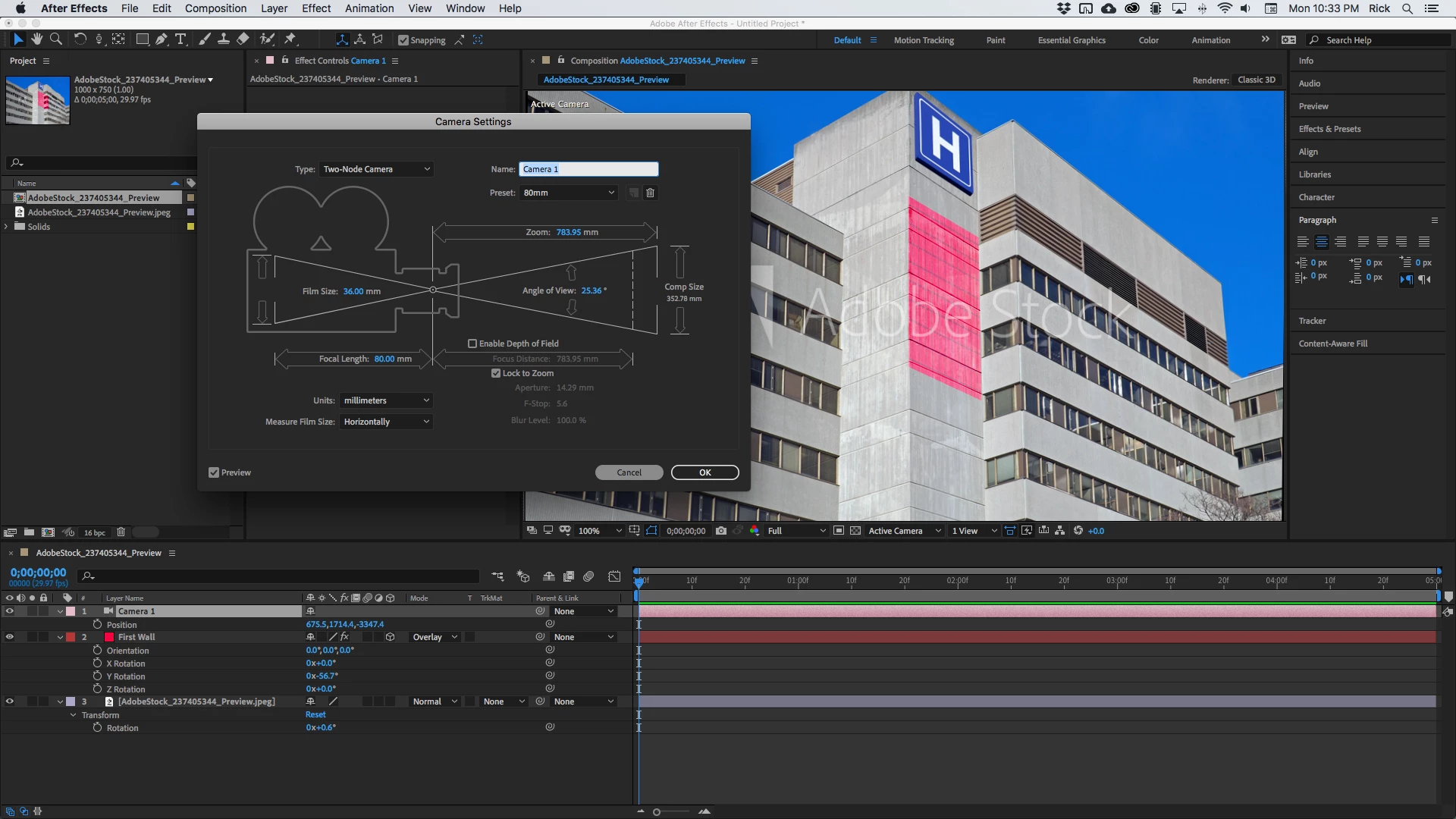
Task: Select the Hand tool in toolbar
Action: pos(36,39)
